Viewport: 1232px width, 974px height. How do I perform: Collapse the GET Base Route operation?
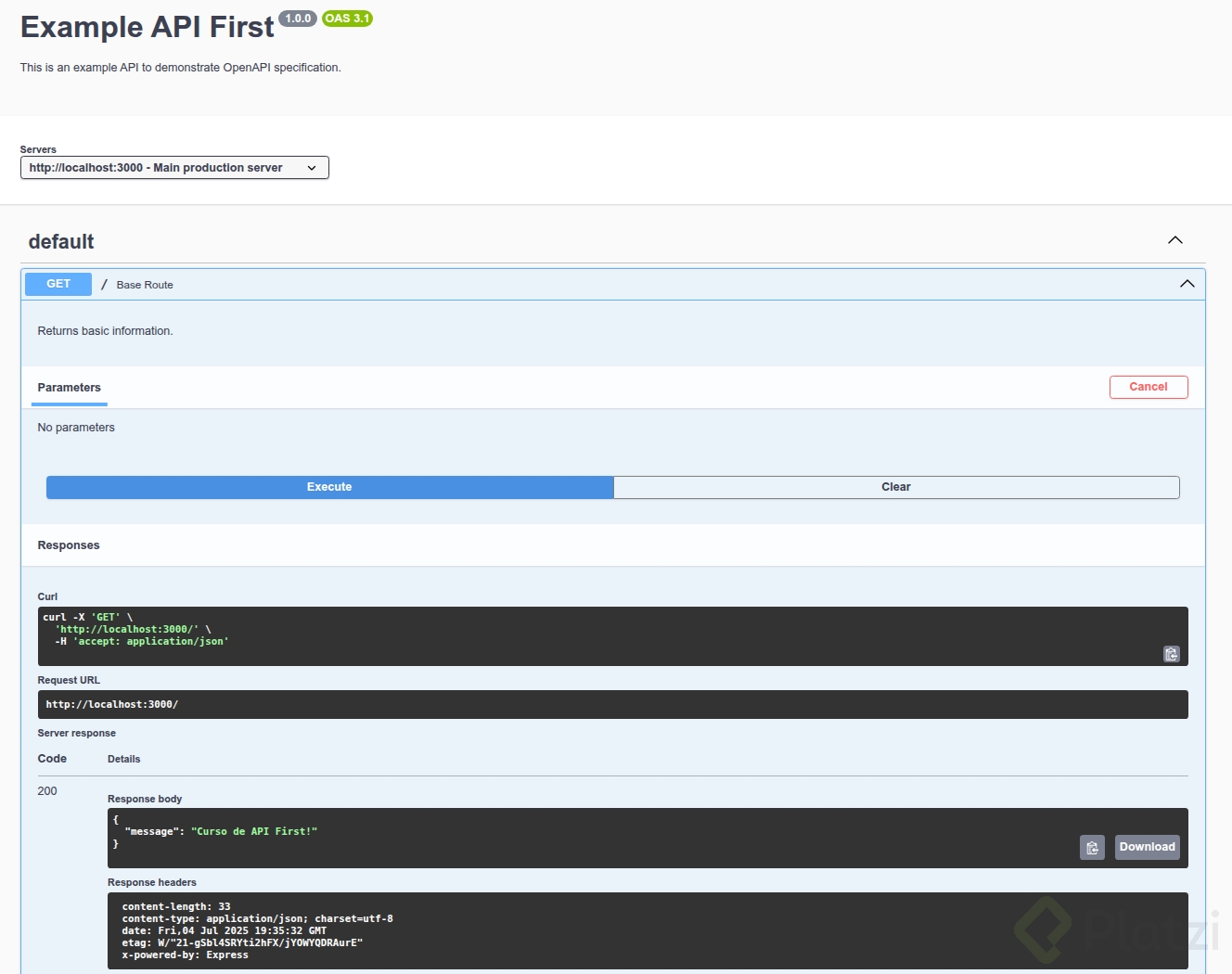pyautogui.click(x=1187, y=284)
